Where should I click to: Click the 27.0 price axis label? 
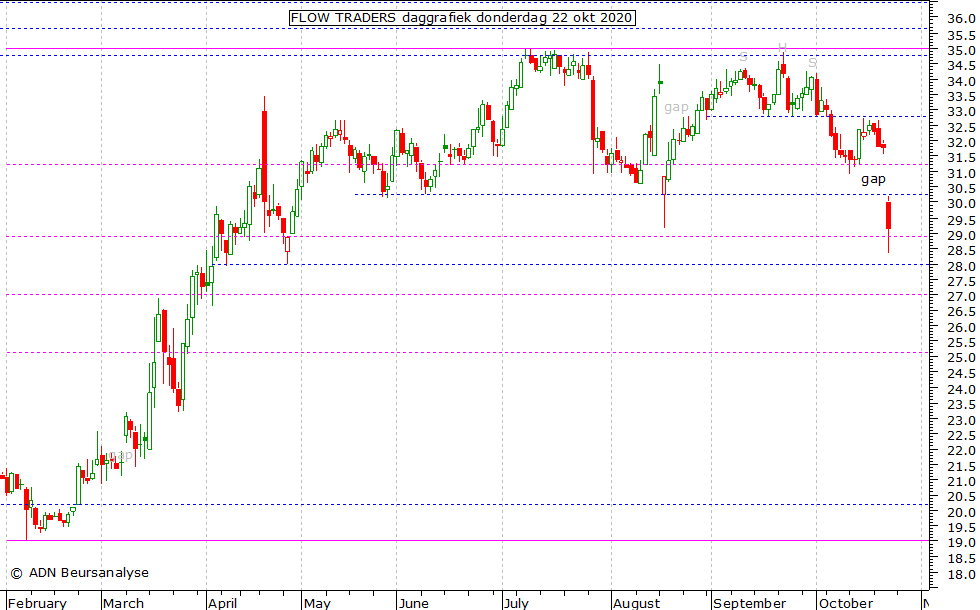pos(961,297)
